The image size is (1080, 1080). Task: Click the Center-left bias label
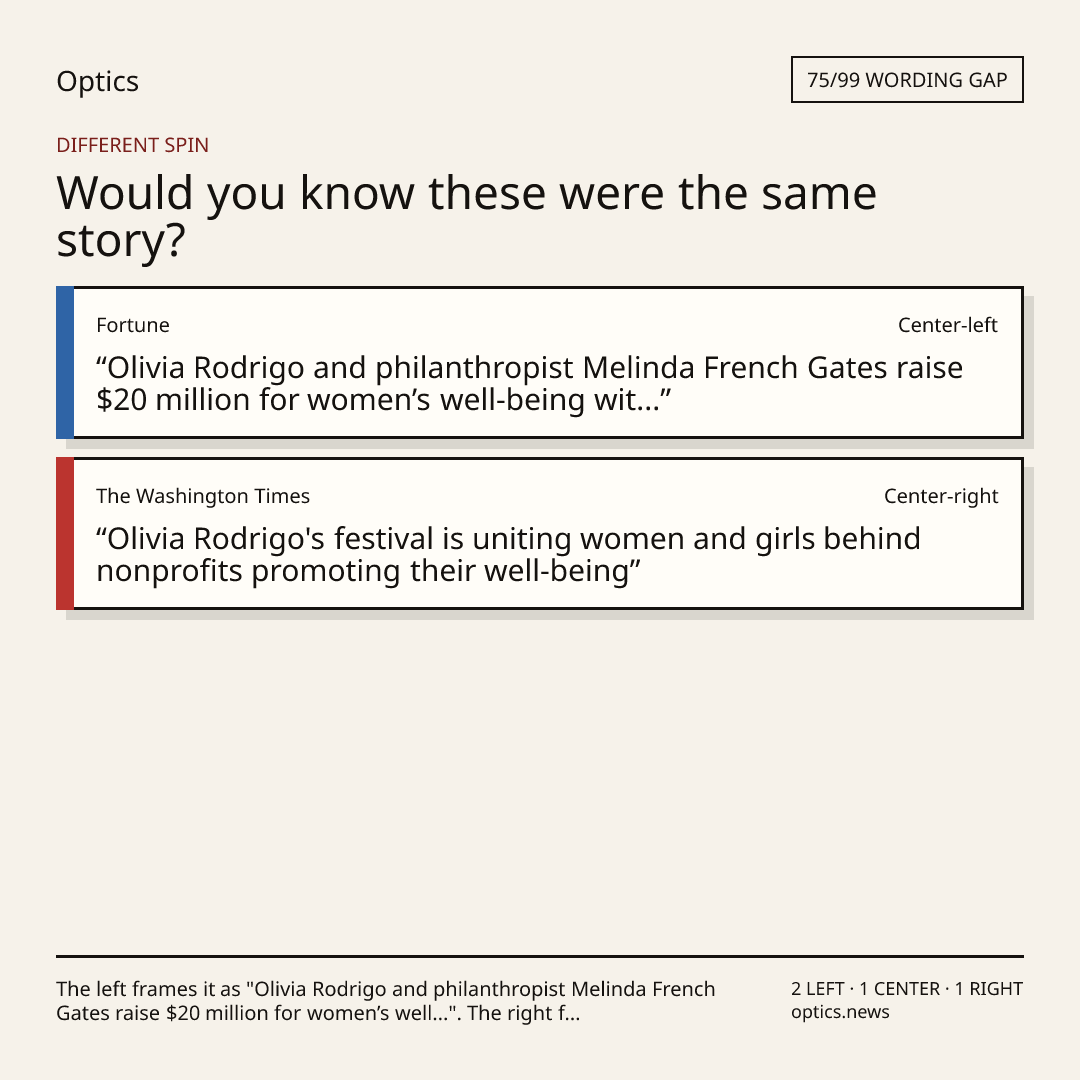point(948,325)
